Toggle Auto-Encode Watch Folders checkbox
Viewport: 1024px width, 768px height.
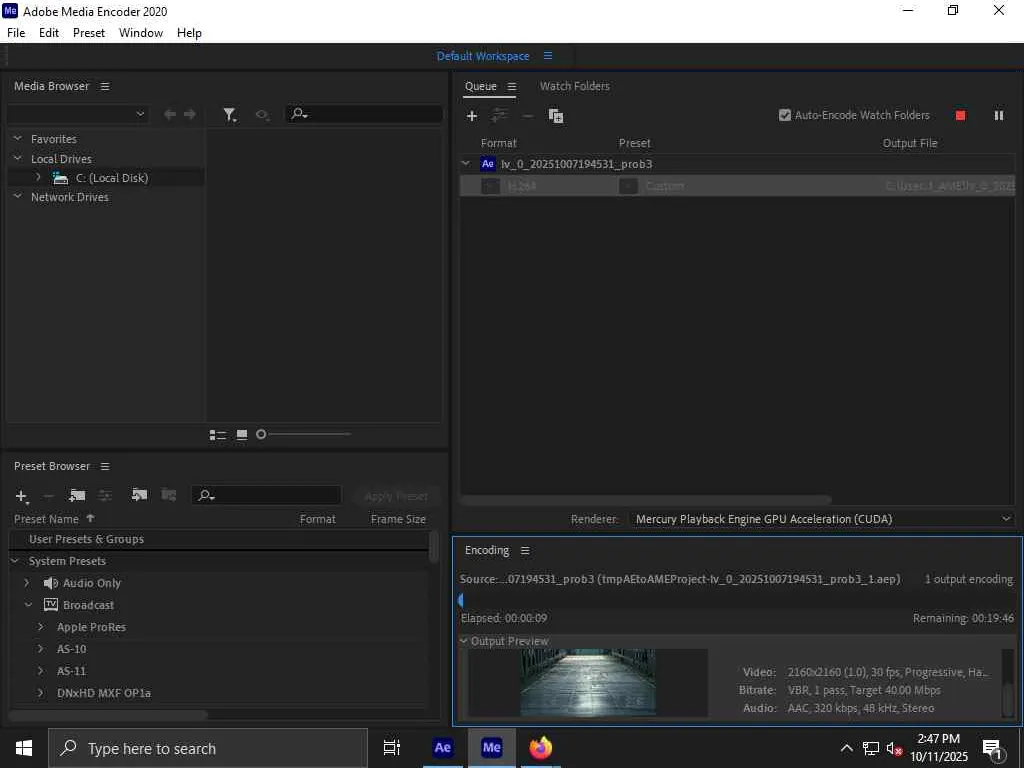pos(784,116)
